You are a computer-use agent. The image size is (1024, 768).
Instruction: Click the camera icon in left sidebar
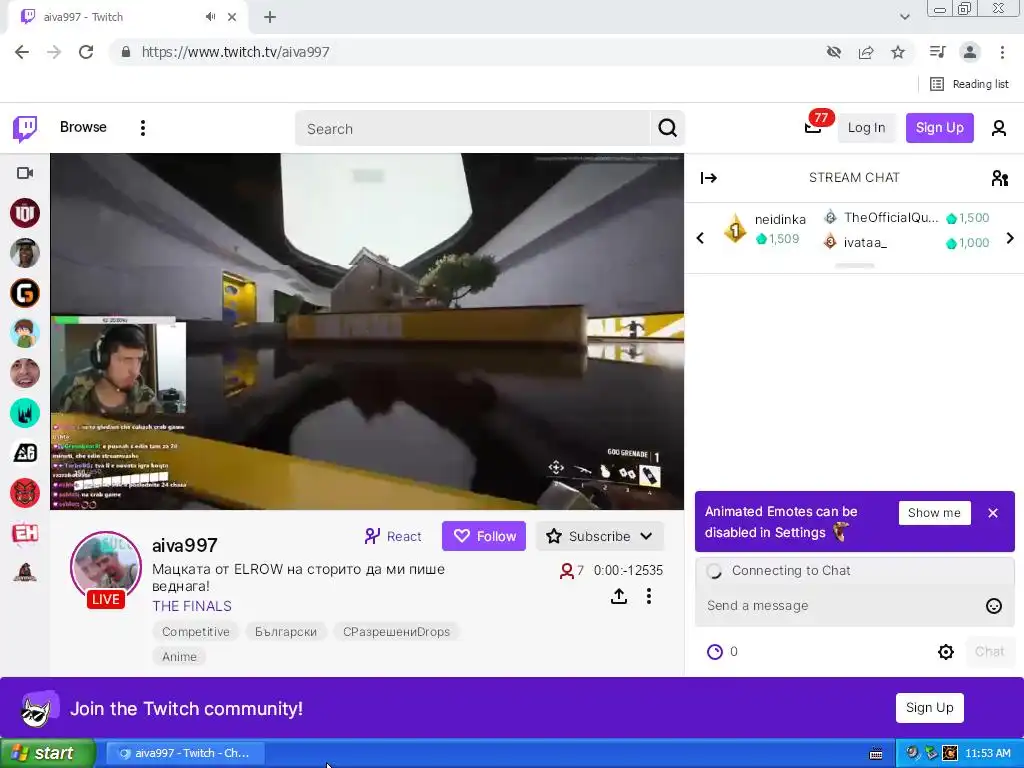click(25, 173)
